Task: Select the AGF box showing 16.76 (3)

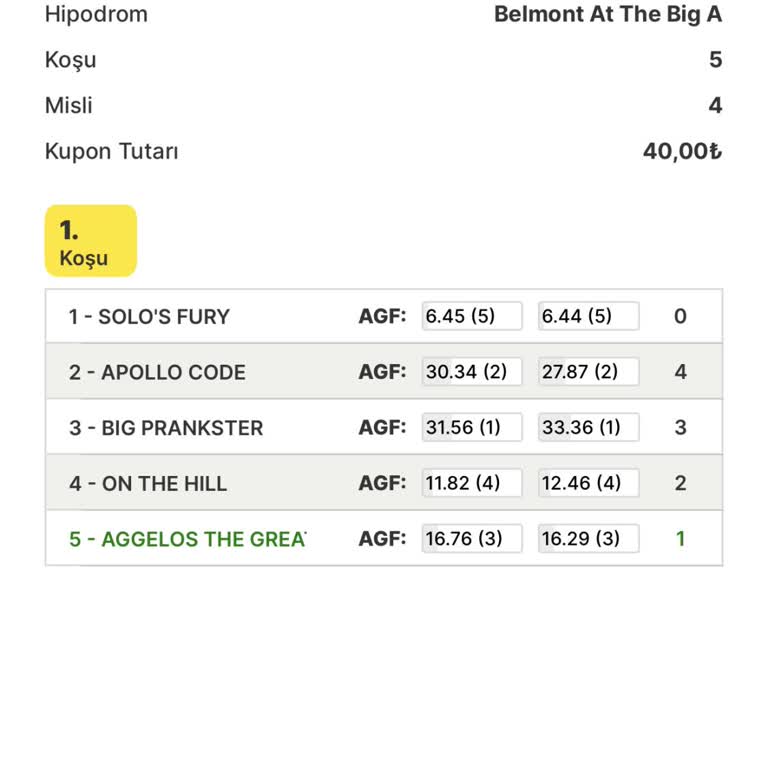Action: pos(471,539)
